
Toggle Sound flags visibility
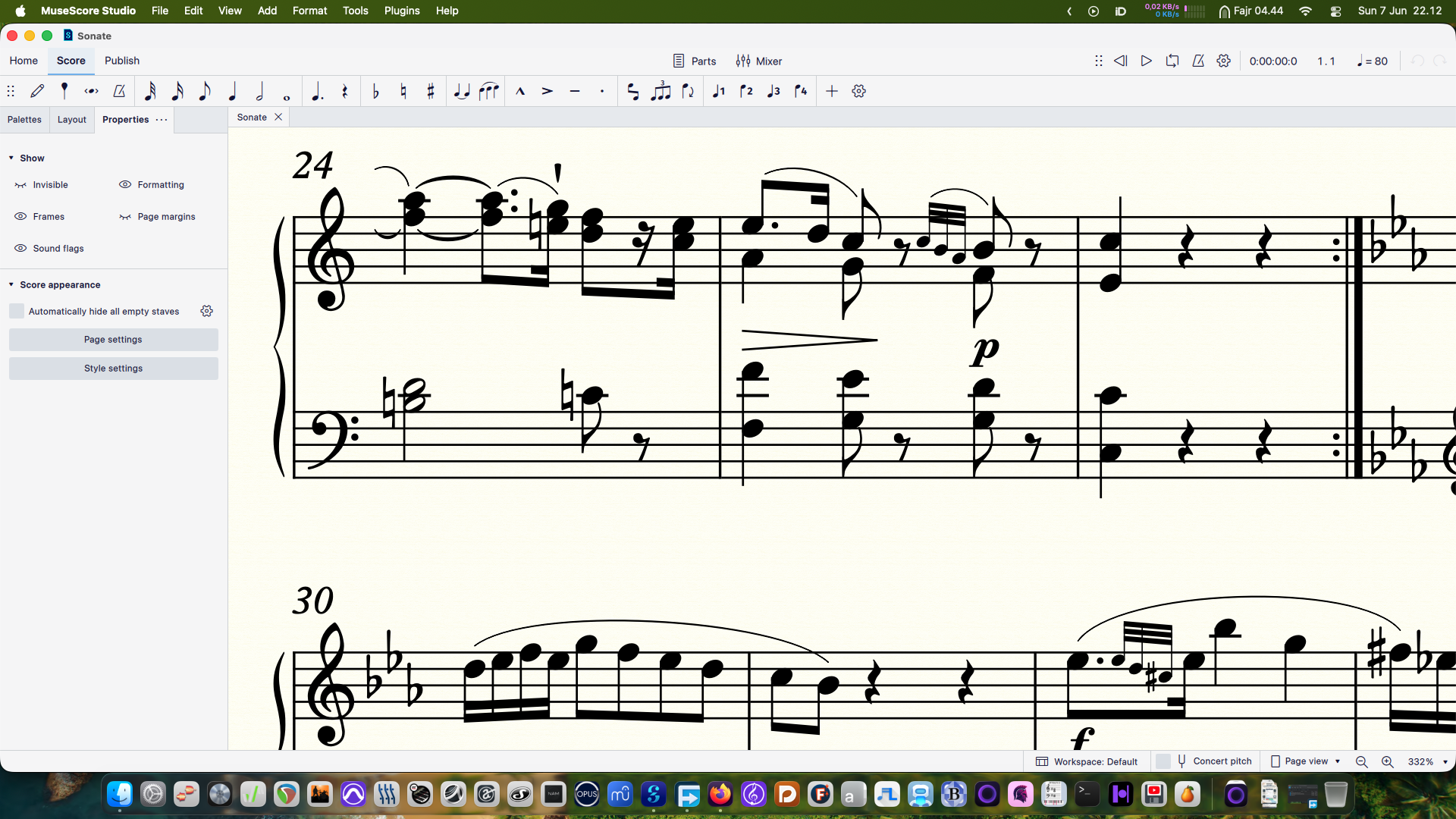[x=49, y=249]
